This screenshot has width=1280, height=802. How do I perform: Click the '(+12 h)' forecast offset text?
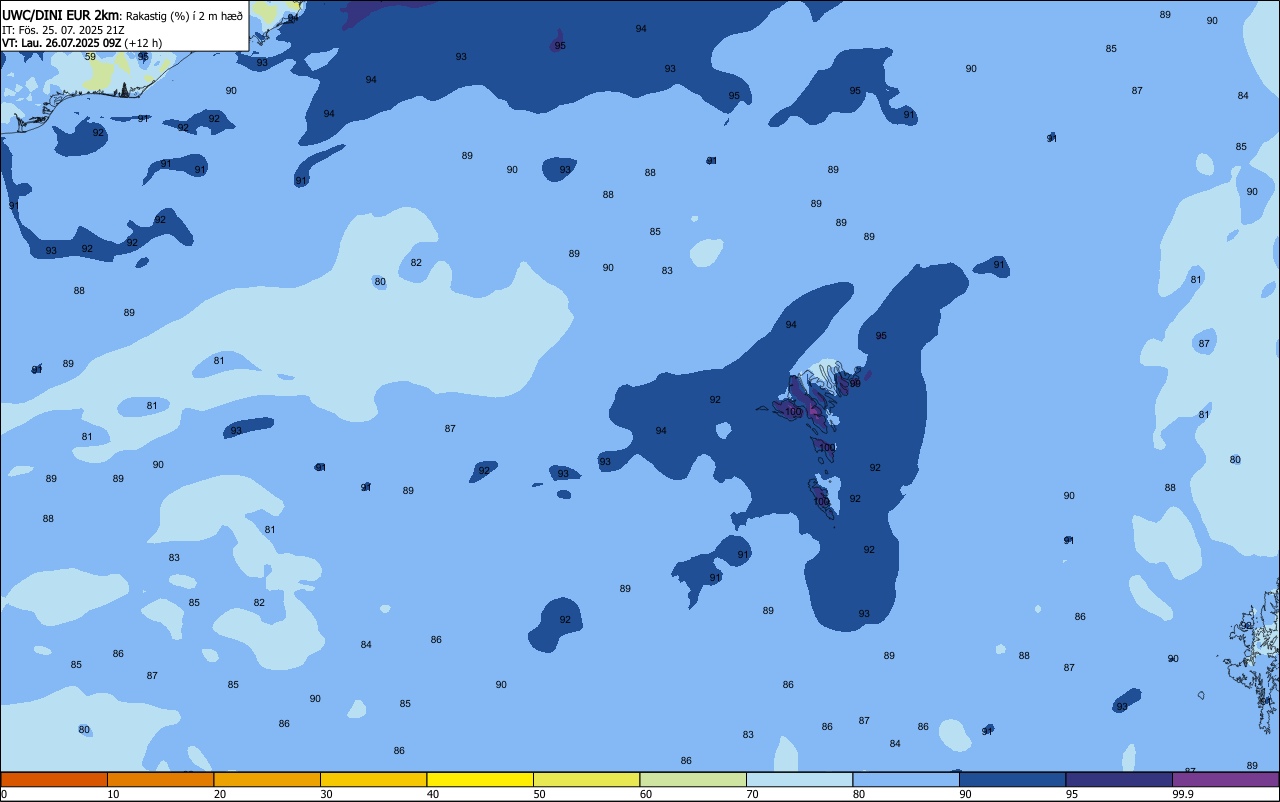click(x=143, y=43)
